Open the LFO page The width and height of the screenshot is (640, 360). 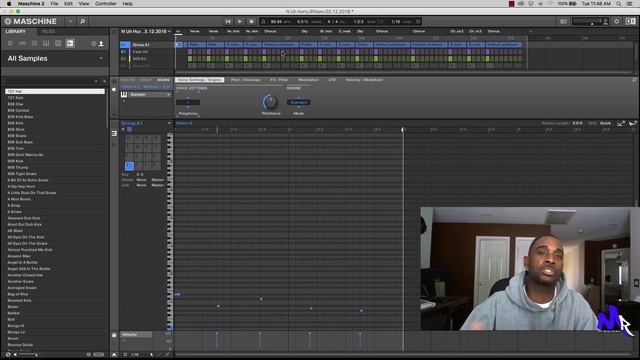coord(332,80)
